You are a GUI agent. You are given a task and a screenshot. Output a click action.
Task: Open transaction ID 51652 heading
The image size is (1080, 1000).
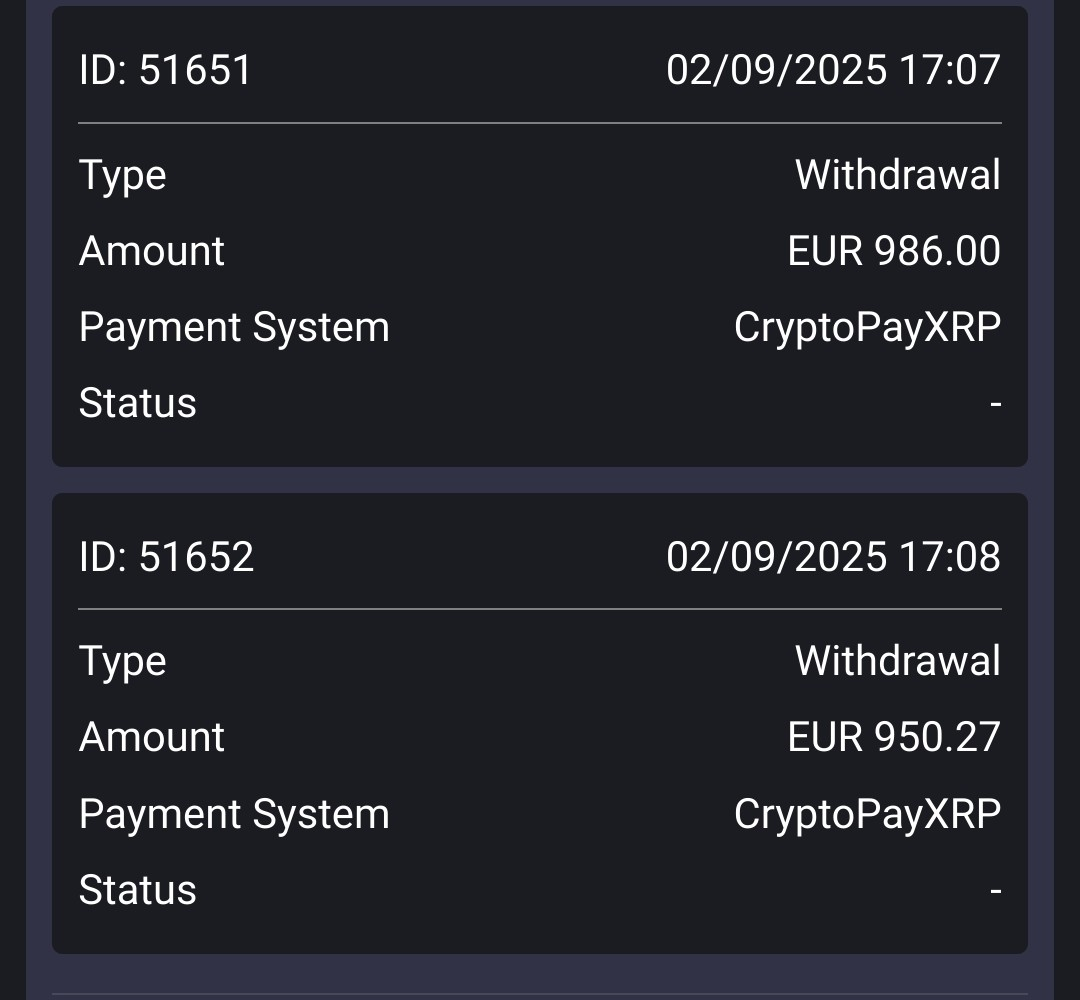[x=166, y=557]
